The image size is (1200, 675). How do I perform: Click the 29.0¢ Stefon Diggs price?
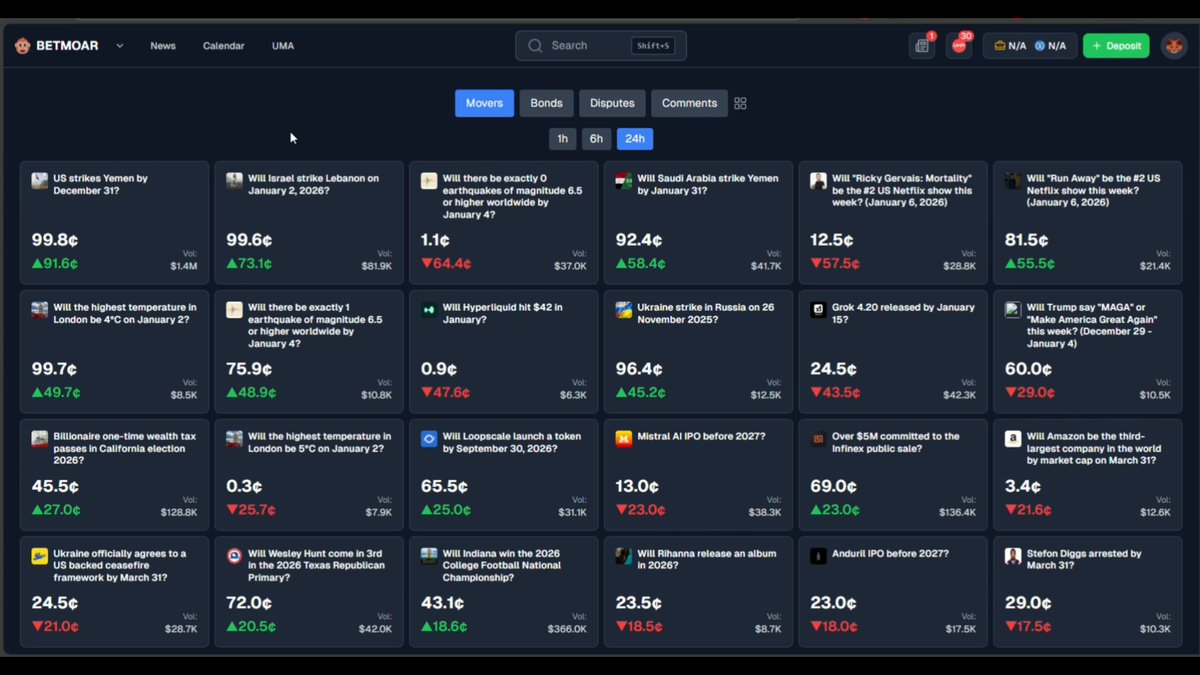point(1029,604)
